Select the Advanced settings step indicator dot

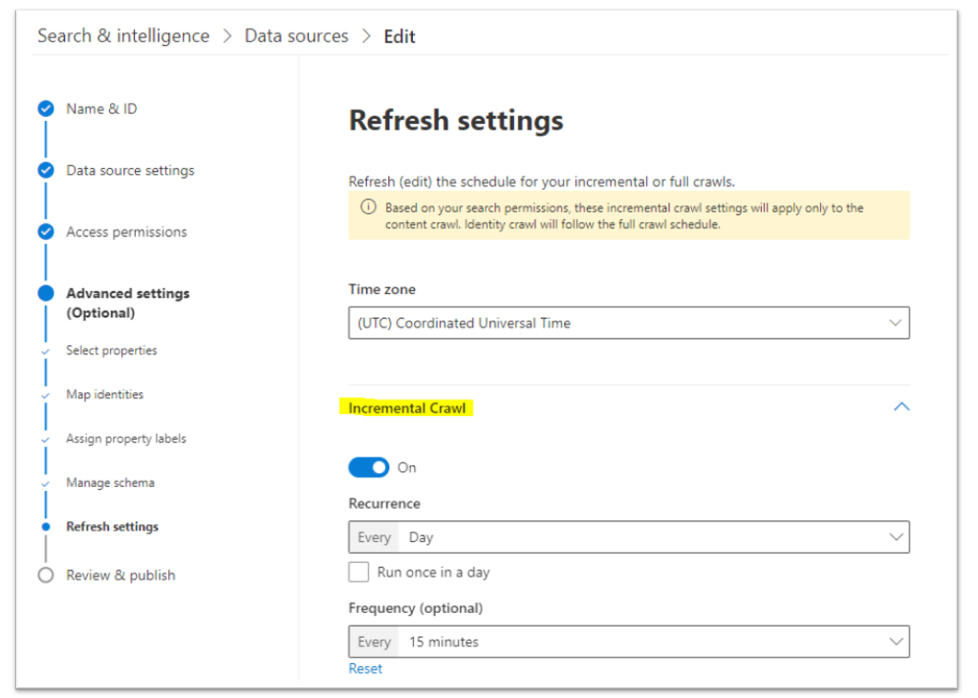pyautogui.click(x=45, y=293)
